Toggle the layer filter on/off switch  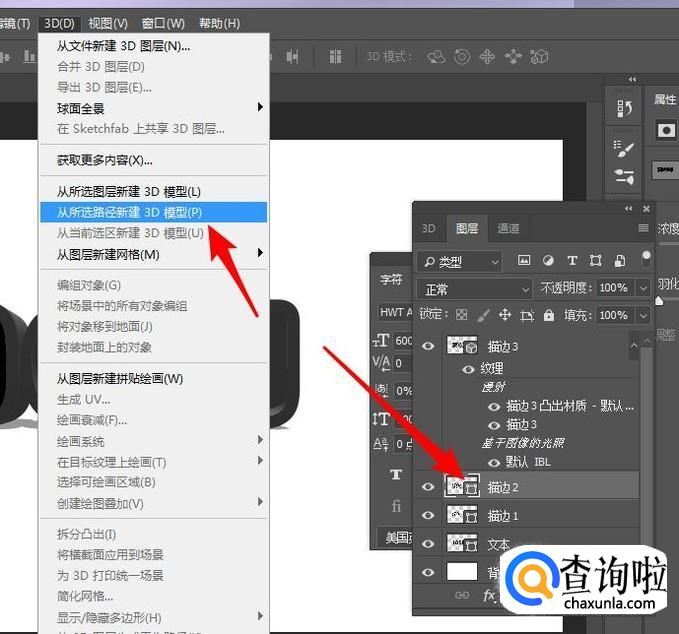point(646,259)
